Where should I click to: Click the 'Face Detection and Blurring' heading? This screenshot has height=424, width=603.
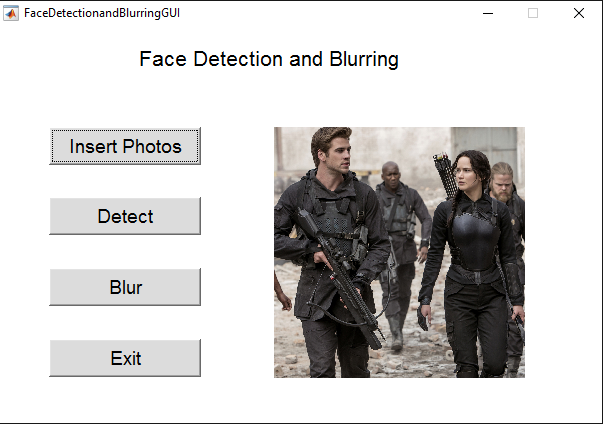click(x=269, y=59)
